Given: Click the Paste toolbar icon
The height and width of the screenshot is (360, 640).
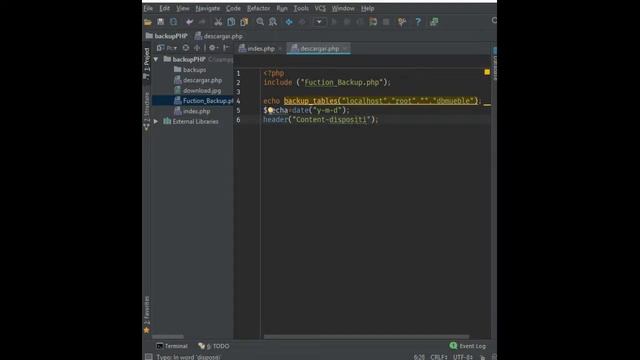Looking at the screenshot, I should [244, 22].
